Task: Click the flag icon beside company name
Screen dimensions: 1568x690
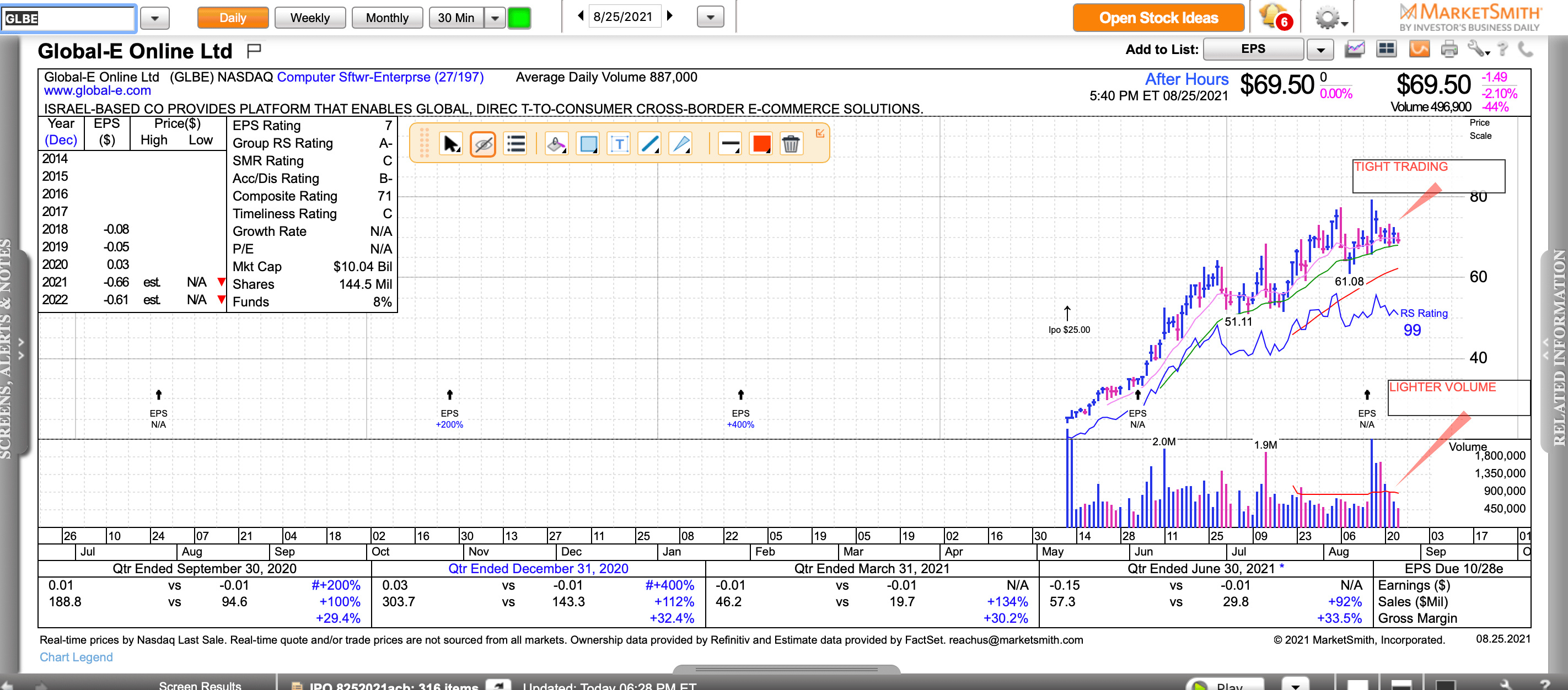Action: [x=254, y=51]
